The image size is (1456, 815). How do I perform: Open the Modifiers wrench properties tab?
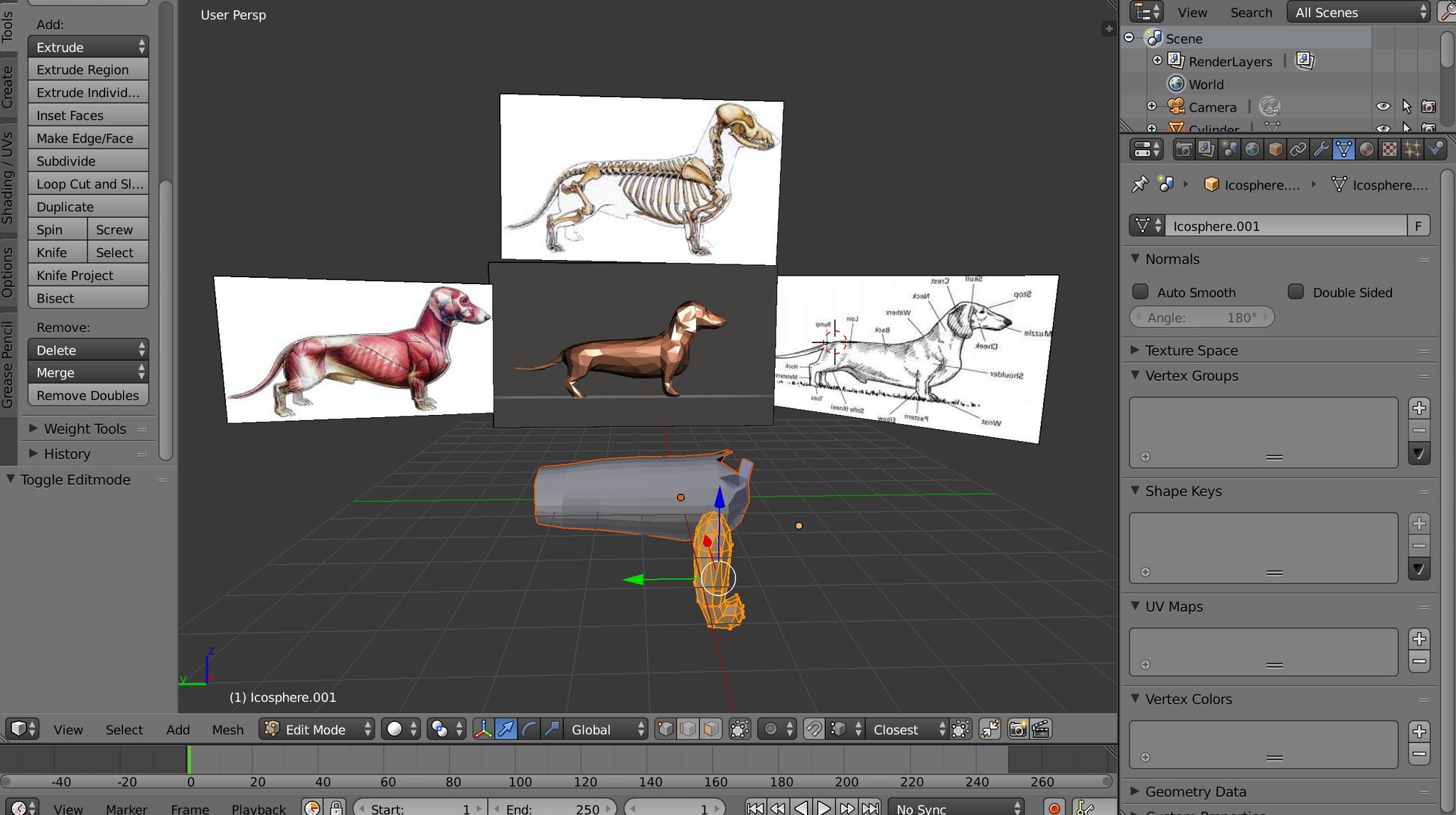pos(1320,149)
